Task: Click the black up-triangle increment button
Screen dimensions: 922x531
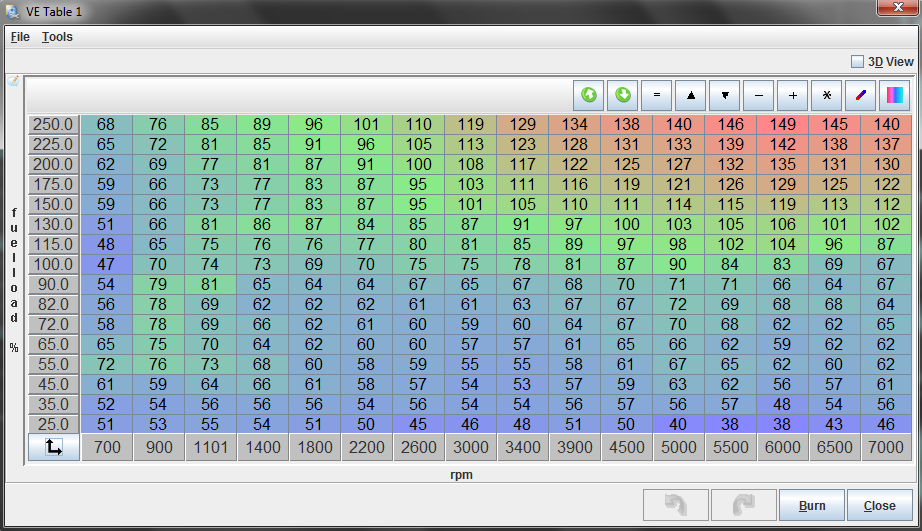Action: point(691,95)
